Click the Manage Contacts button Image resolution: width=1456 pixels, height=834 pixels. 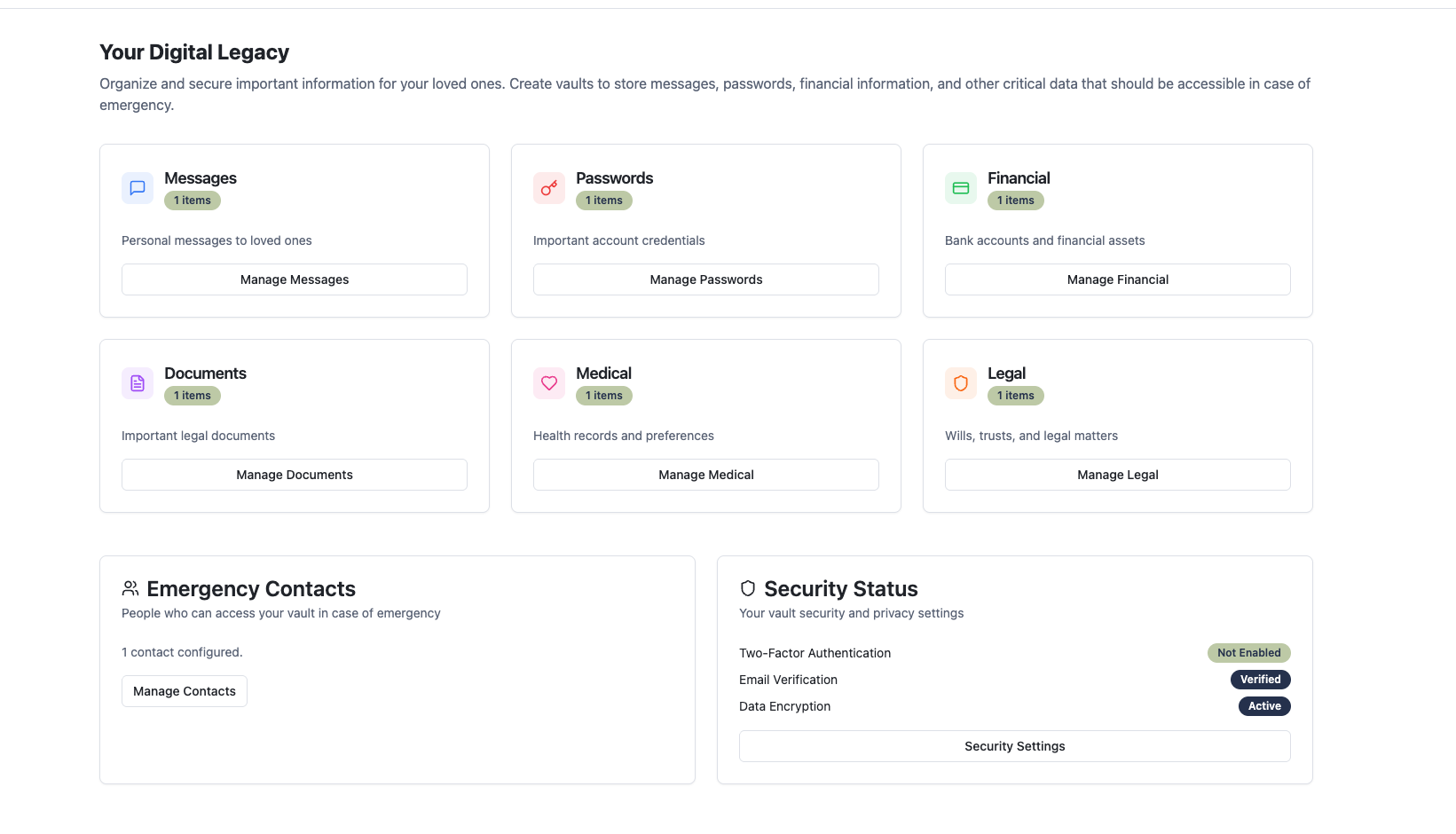(x=184, y=690)
